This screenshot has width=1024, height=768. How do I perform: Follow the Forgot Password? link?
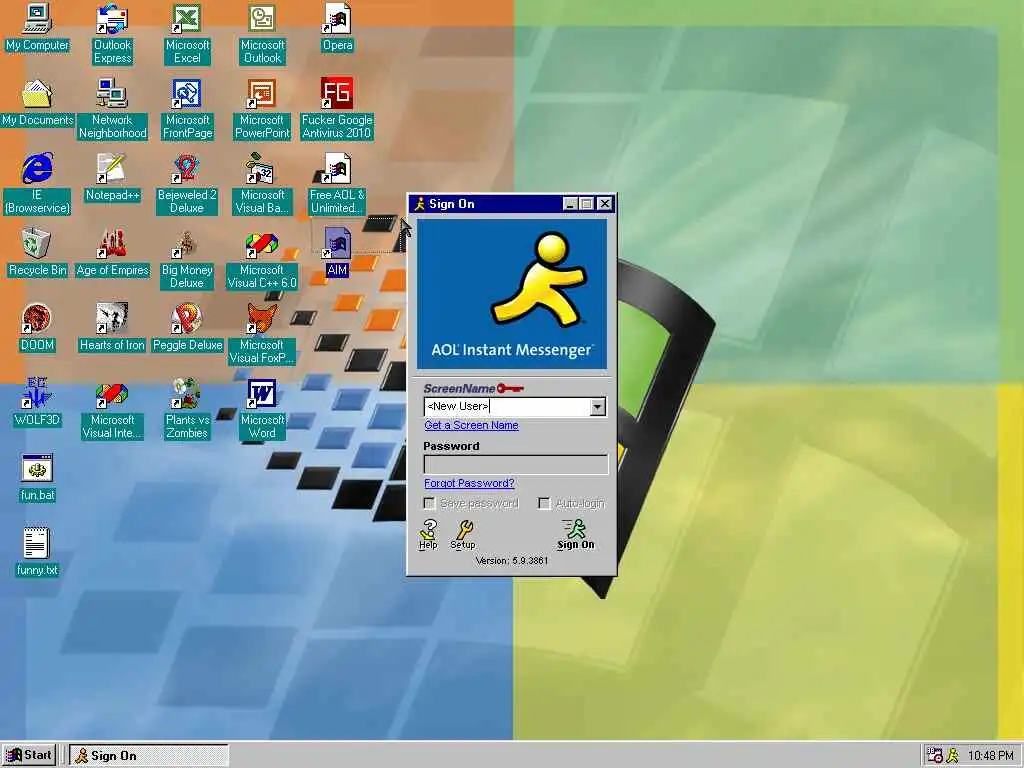(469, 483)
